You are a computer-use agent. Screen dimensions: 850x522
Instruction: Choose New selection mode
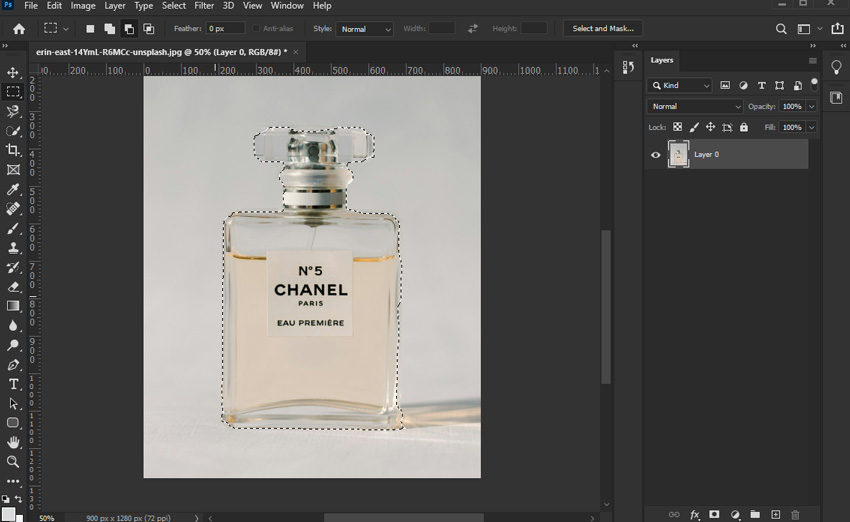[90, 29]
